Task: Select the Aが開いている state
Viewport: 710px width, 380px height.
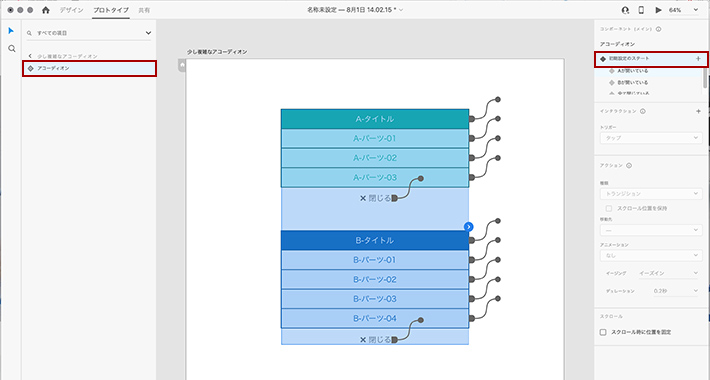Action: 632,71
